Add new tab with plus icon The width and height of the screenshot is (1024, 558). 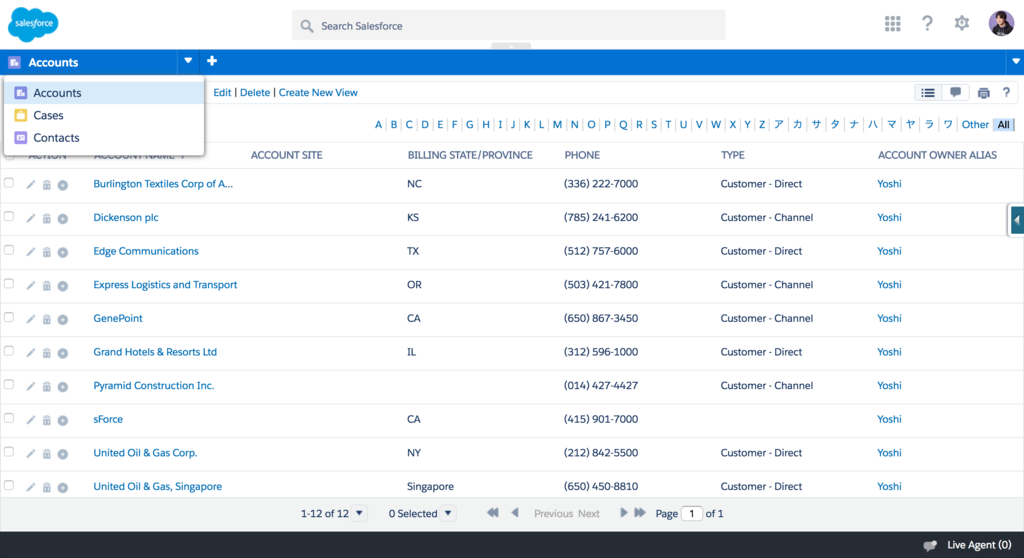click(212, 61)
